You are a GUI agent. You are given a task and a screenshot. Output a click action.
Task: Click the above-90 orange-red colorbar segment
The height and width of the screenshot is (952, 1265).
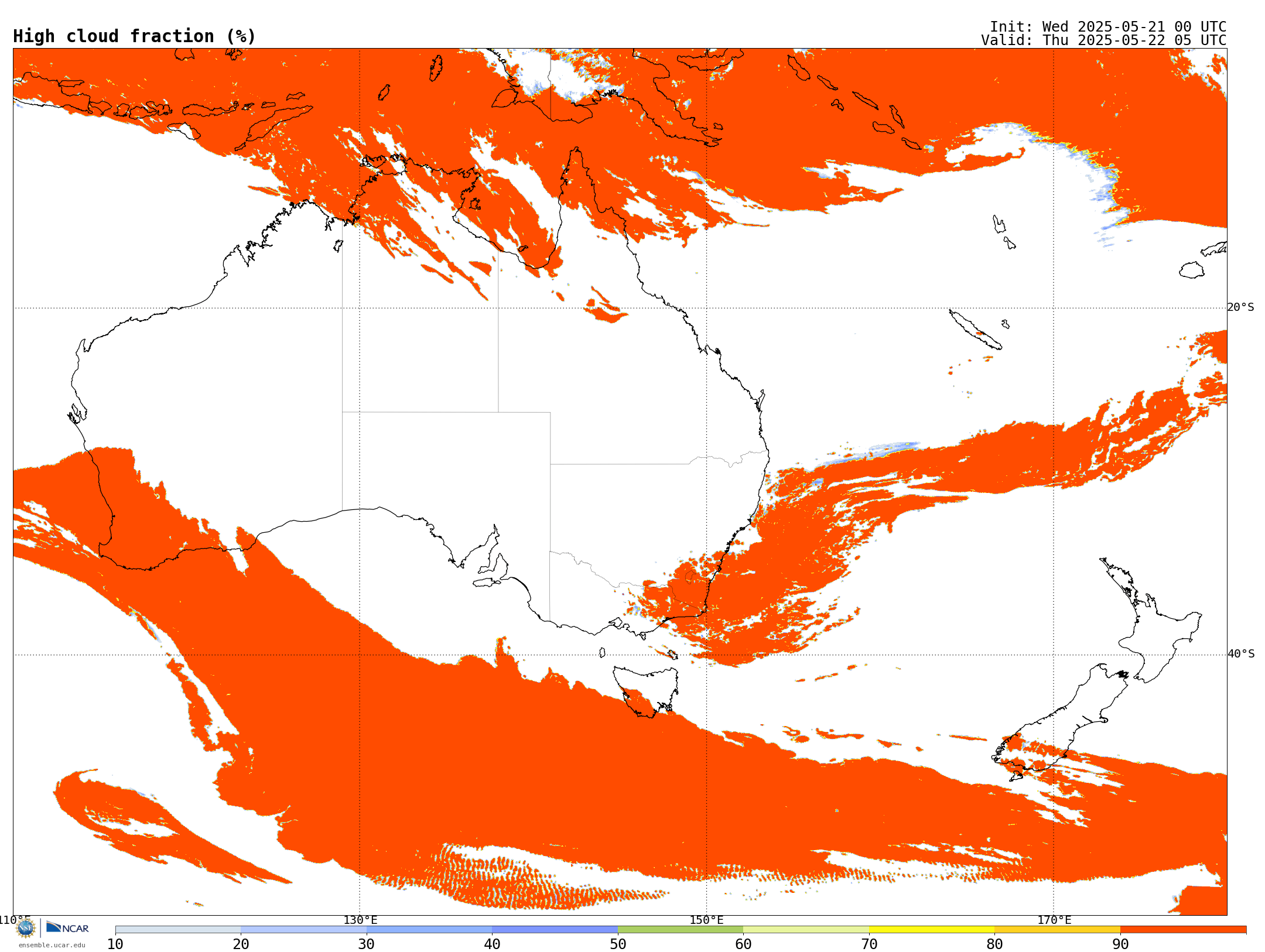(1183, 930)
